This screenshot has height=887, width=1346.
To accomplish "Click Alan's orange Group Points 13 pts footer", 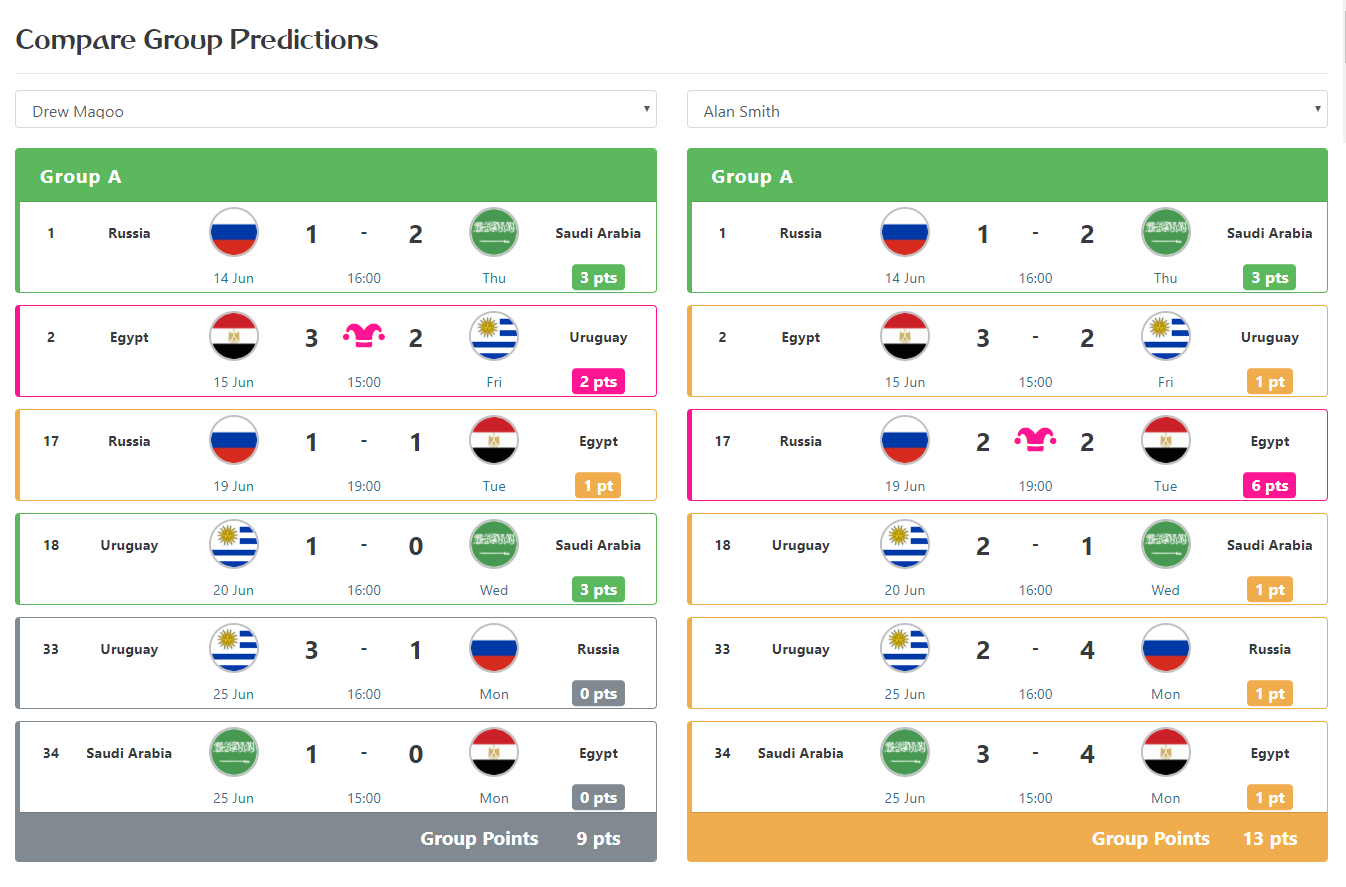I will point(1007,838).
